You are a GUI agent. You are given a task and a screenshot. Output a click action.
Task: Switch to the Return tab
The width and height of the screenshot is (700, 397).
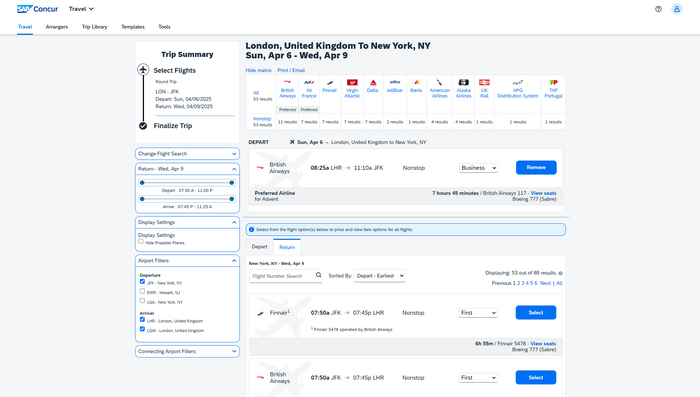(x=287, y=247)
